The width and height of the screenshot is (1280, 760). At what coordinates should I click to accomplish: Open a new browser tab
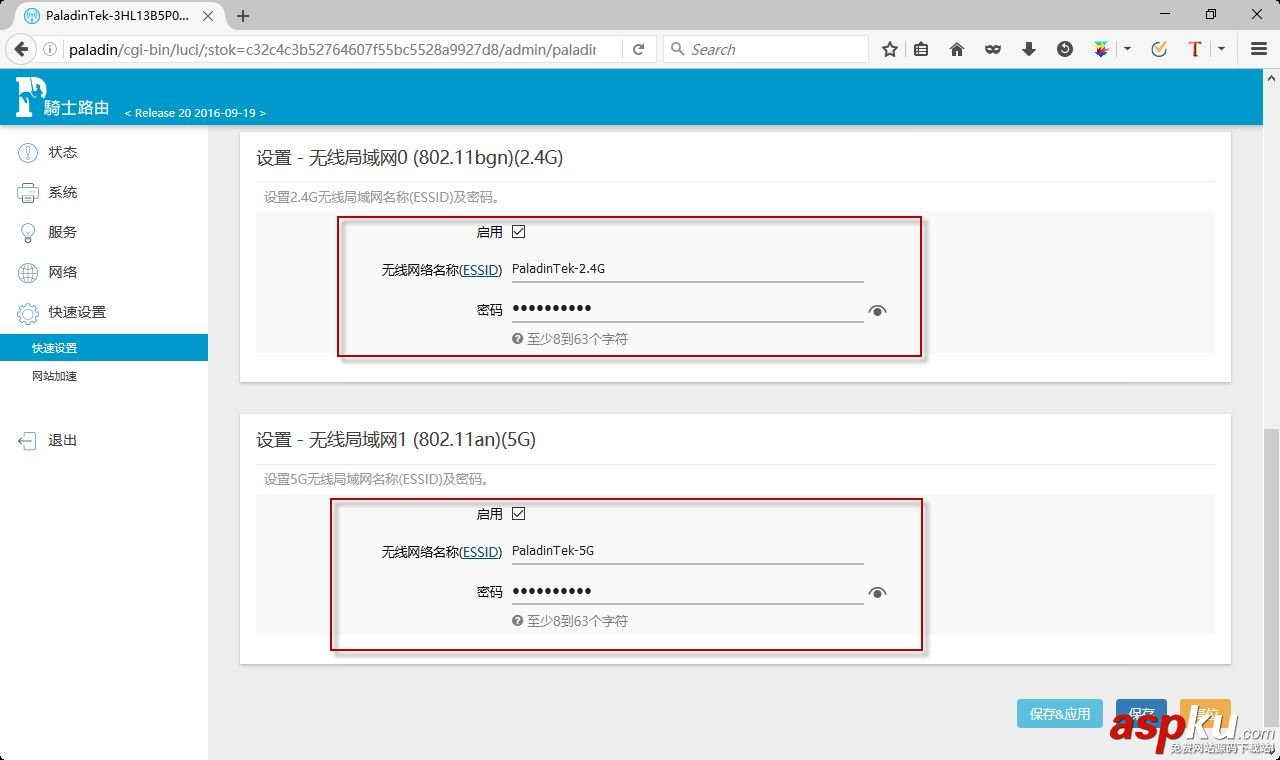pyautogui.click(x=243, y=16)
